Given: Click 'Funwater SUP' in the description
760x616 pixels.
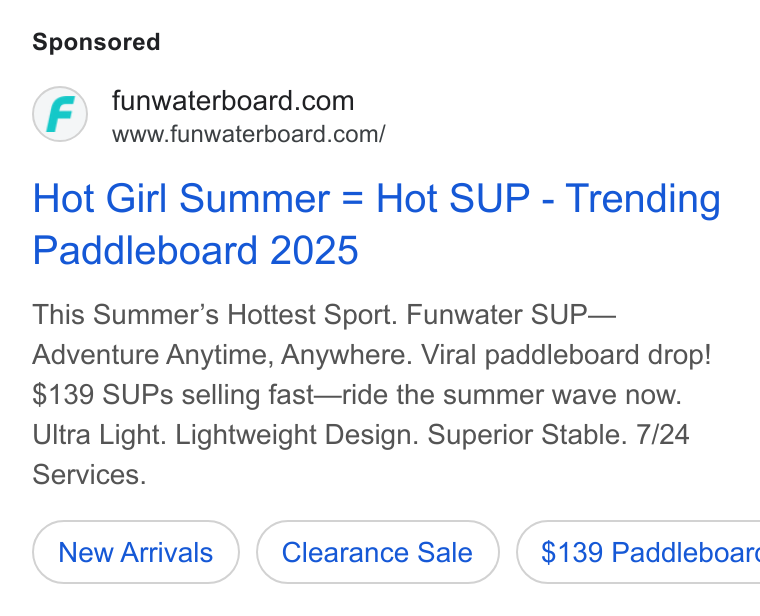Looking at the screenshot, I should pos(497,315).
